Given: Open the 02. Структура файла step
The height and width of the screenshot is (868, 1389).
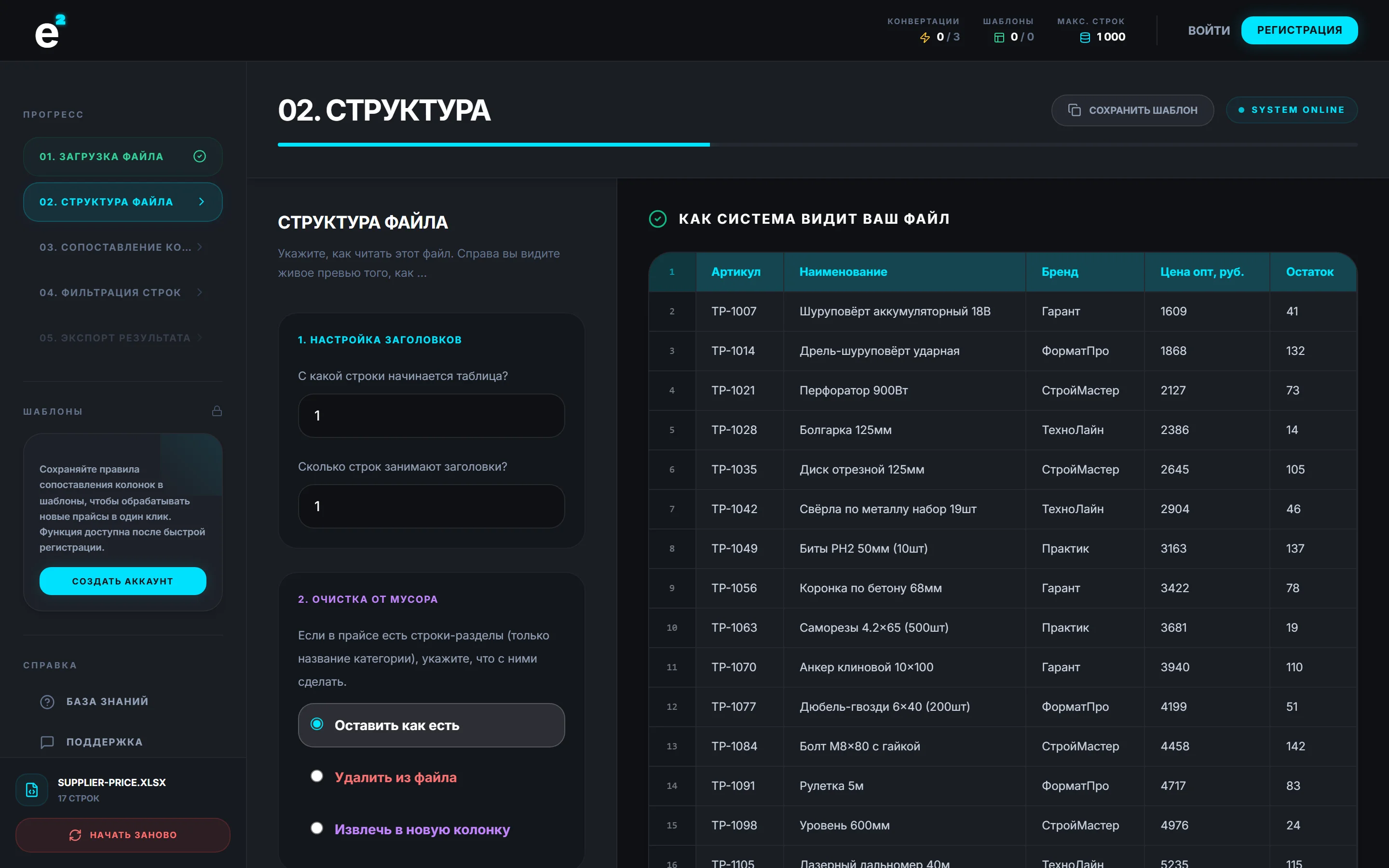Looking at the screenshot, I should pos(123,202).
